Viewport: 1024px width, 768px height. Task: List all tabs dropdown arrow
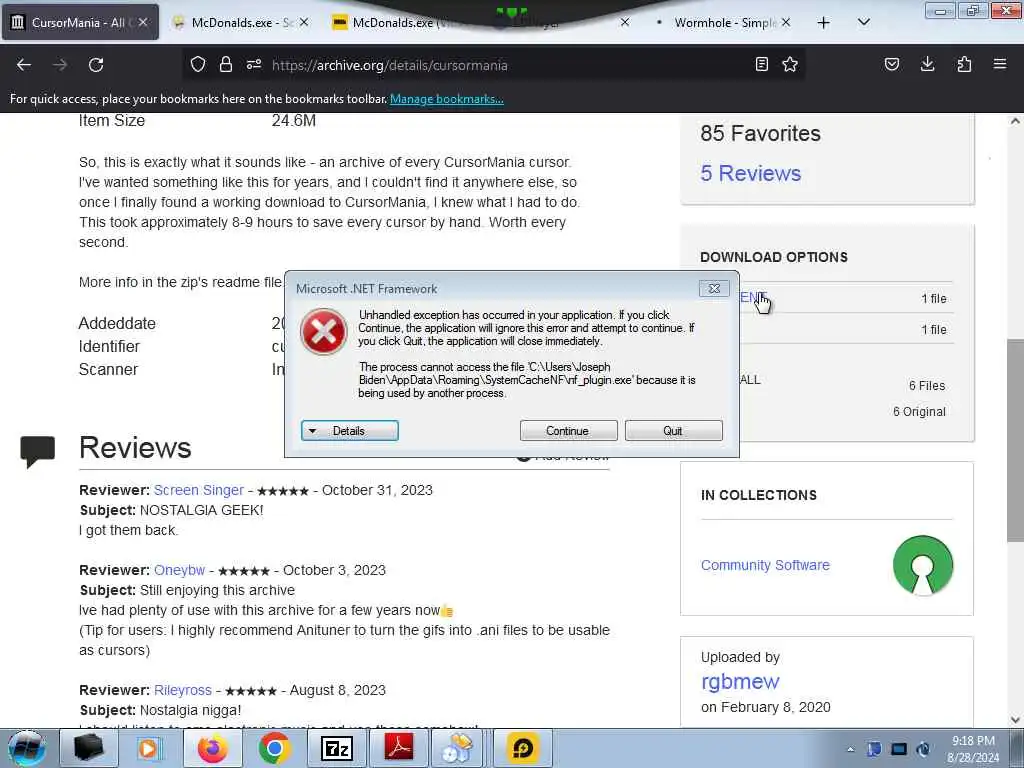(864, 22)
